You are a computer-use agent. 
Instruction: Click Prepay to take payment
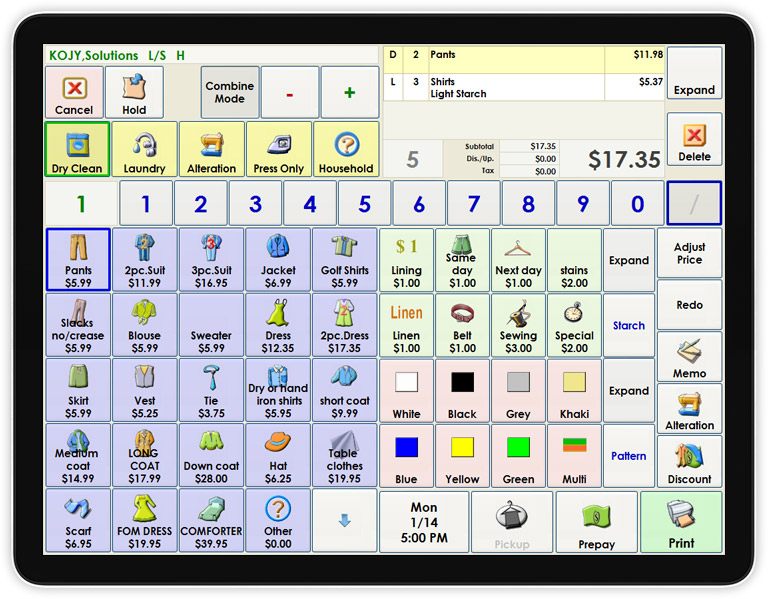point(596,522)
